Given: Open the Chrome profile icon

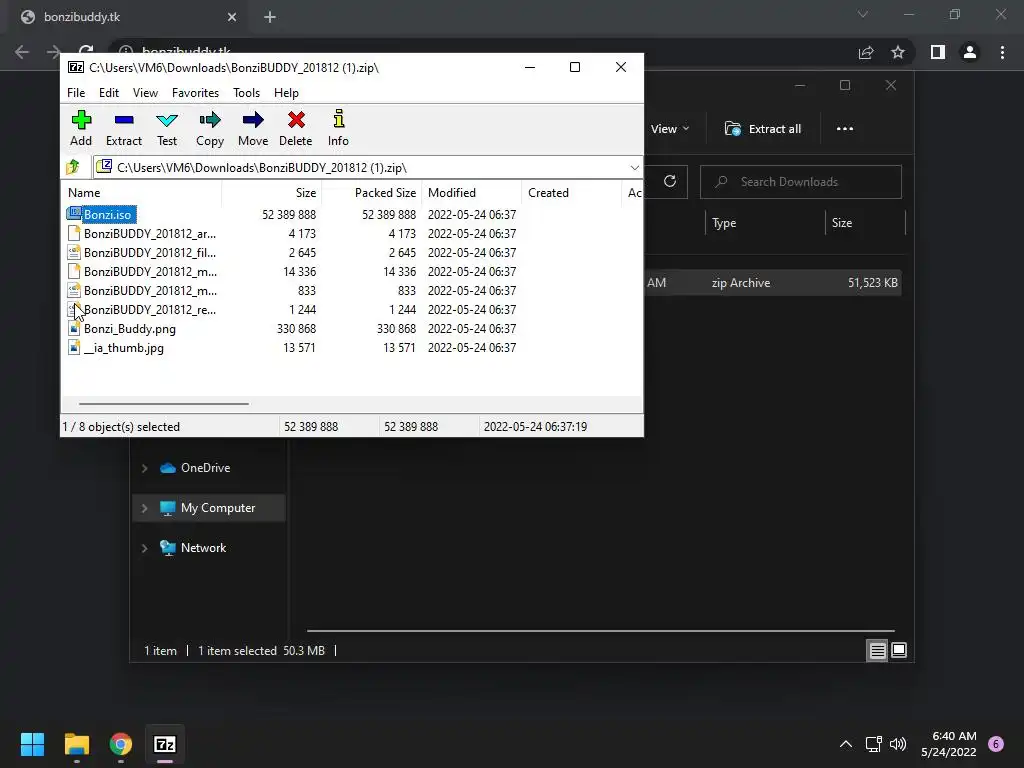Looking at the screenshot, I should (x=970, y=52).
